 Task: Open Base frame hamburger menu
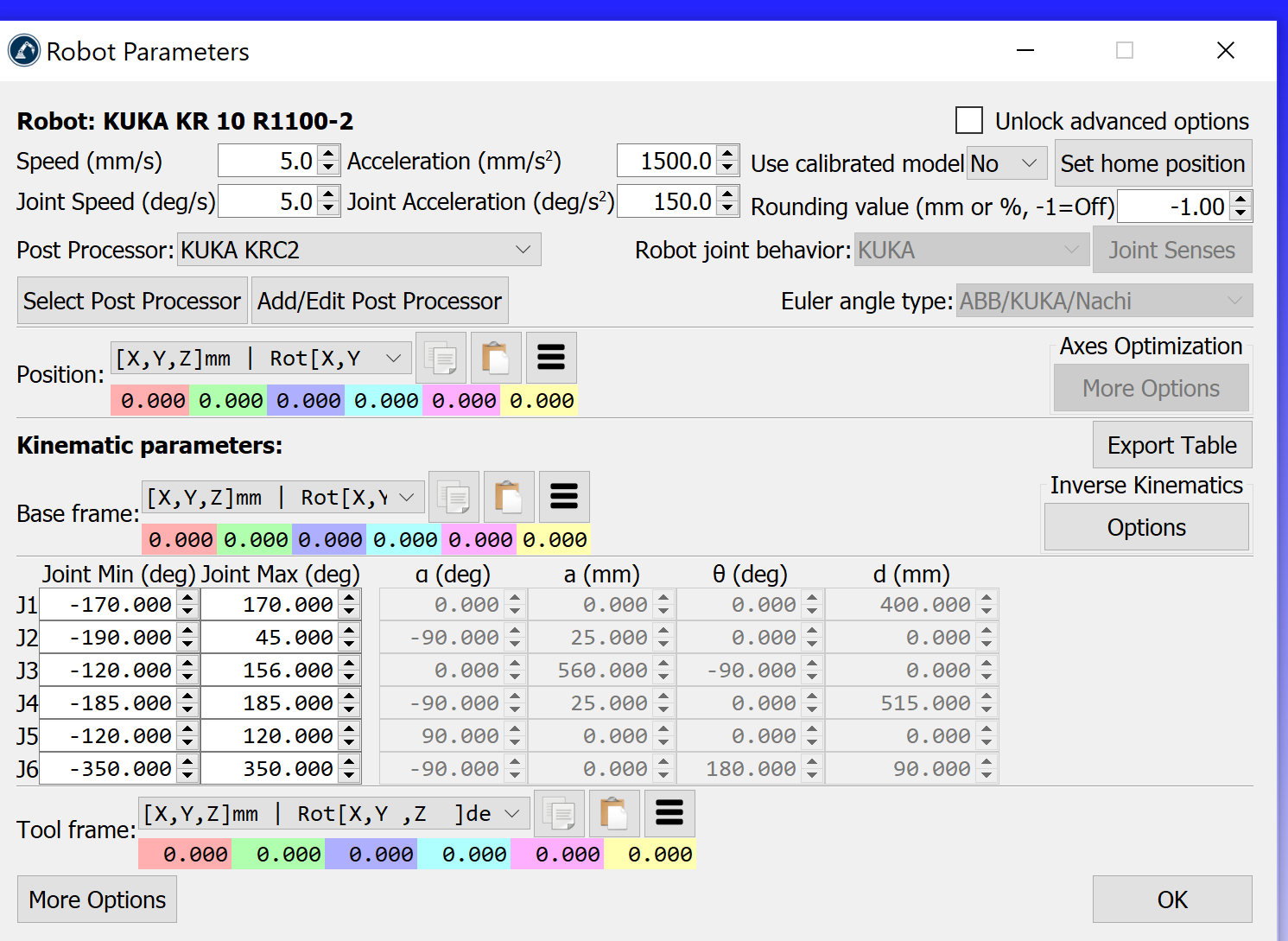(564, 497)
